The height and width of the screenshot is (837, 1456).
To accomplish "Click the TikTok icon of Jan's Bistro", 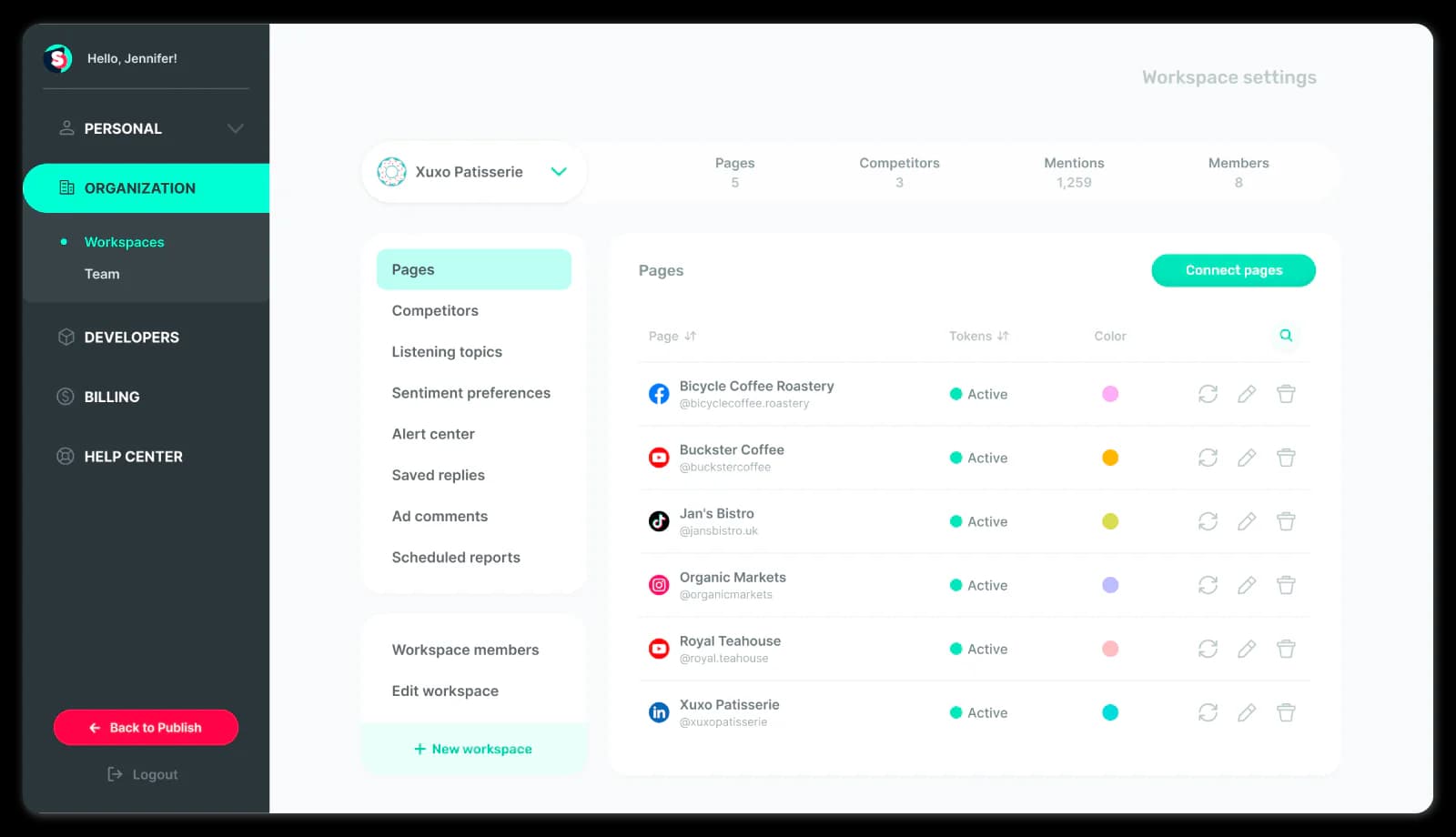I will (x=659, y=521).
